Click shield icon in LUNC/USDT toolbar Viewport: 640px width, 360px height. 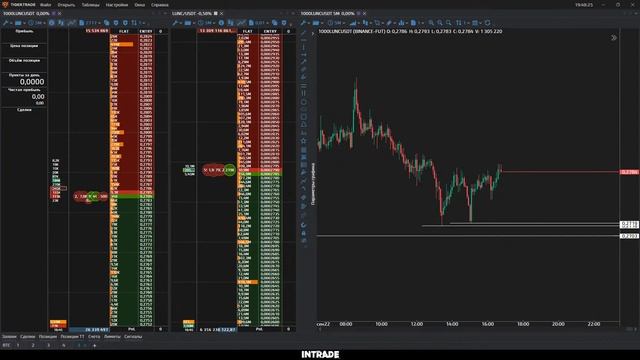point(284,23)
